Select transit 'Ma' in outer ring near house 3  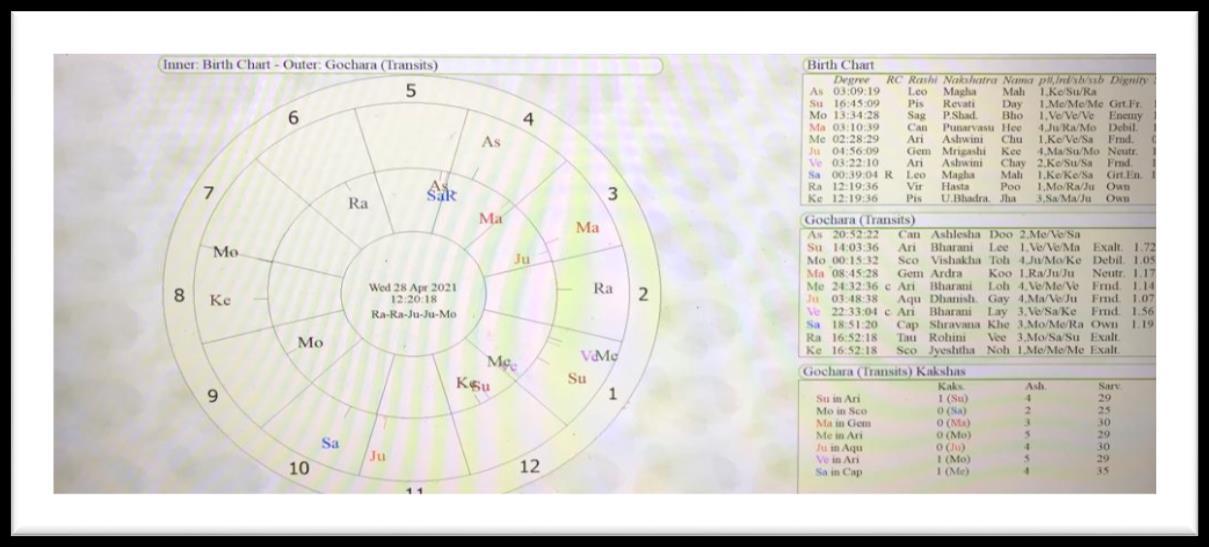pos(587,228)
